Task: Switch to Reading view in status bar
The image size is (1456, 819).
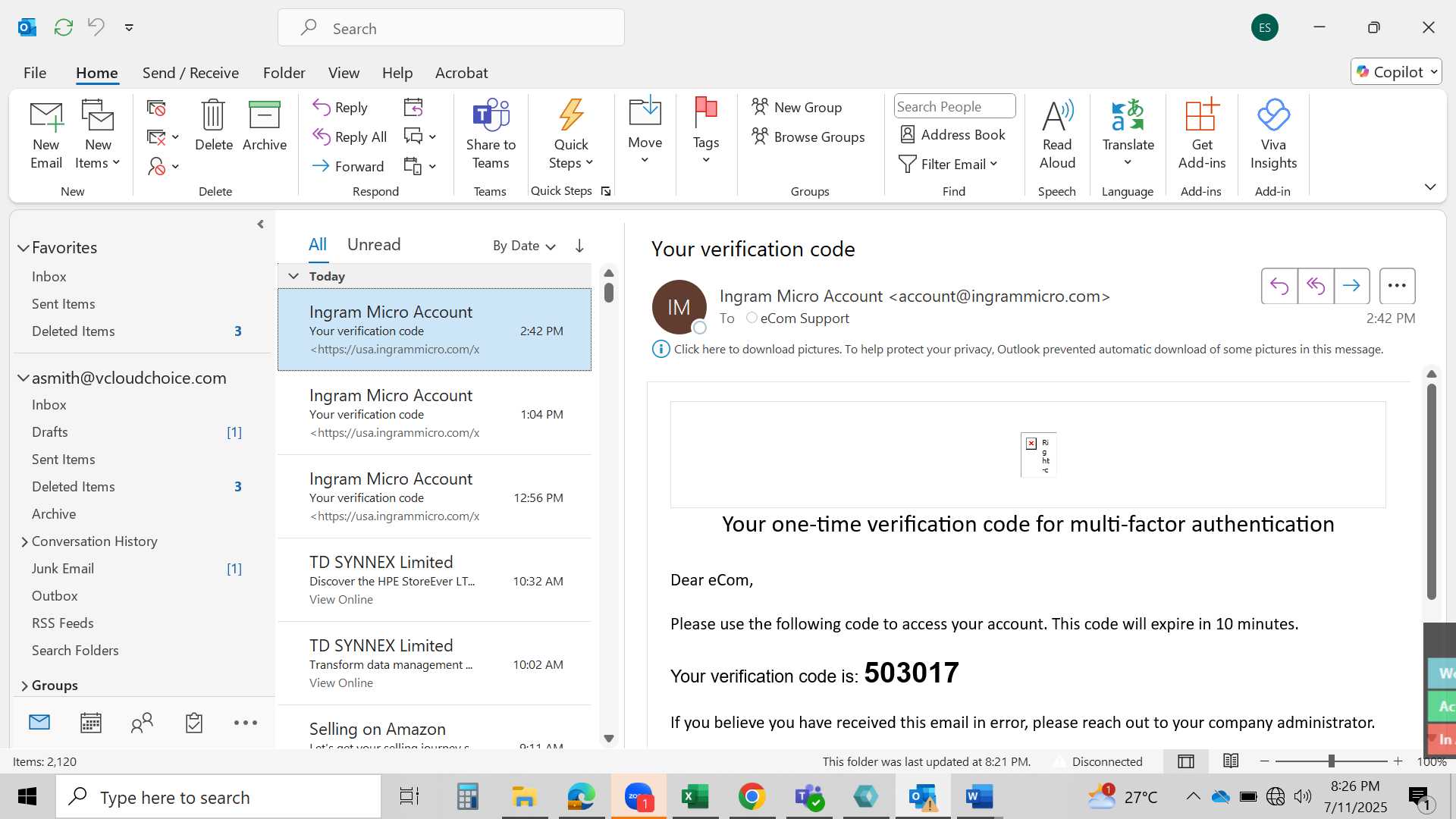Action: coord(1231,761)
